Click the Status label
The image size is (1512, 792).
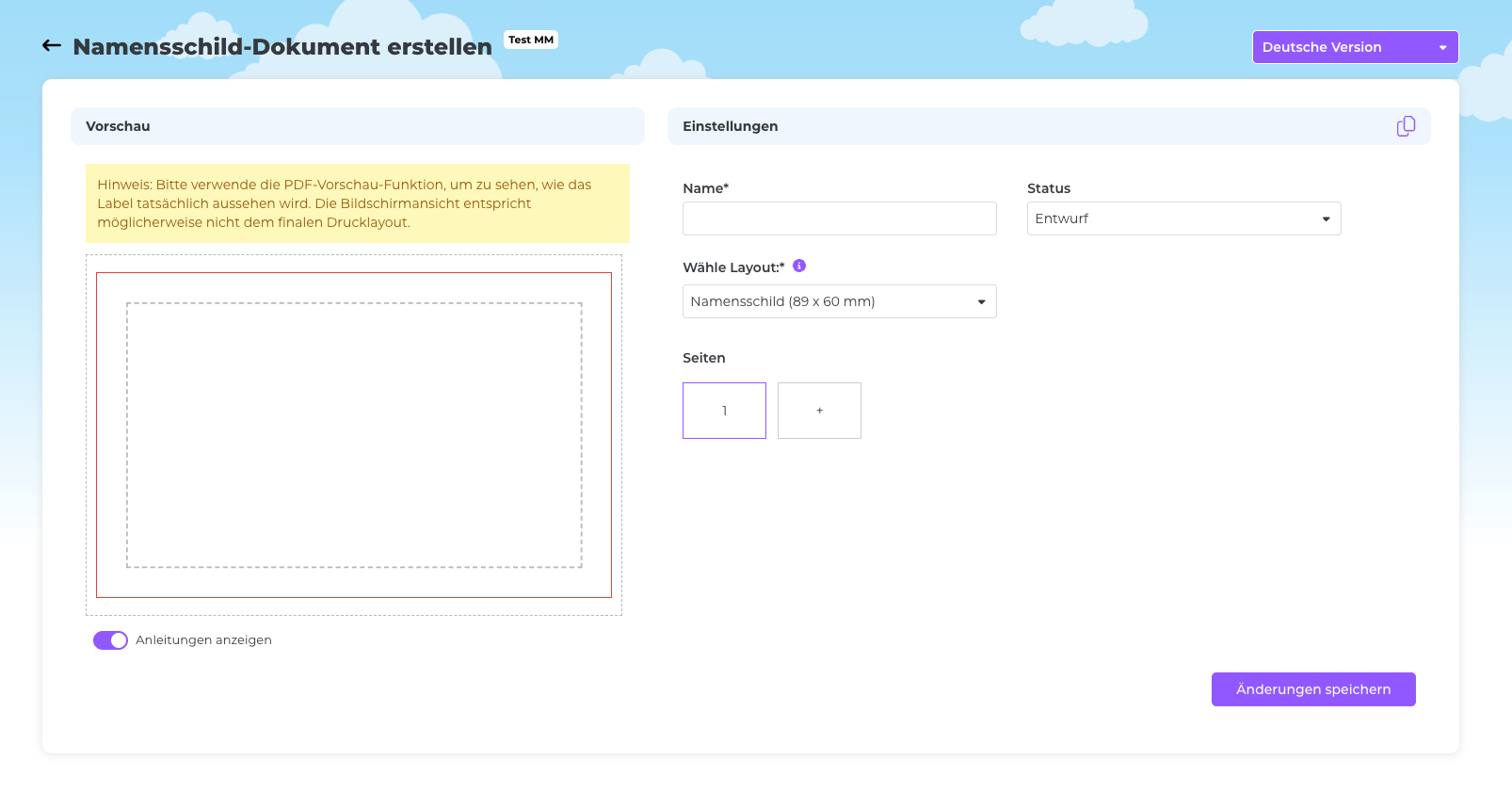click(x=1049, y=188)
